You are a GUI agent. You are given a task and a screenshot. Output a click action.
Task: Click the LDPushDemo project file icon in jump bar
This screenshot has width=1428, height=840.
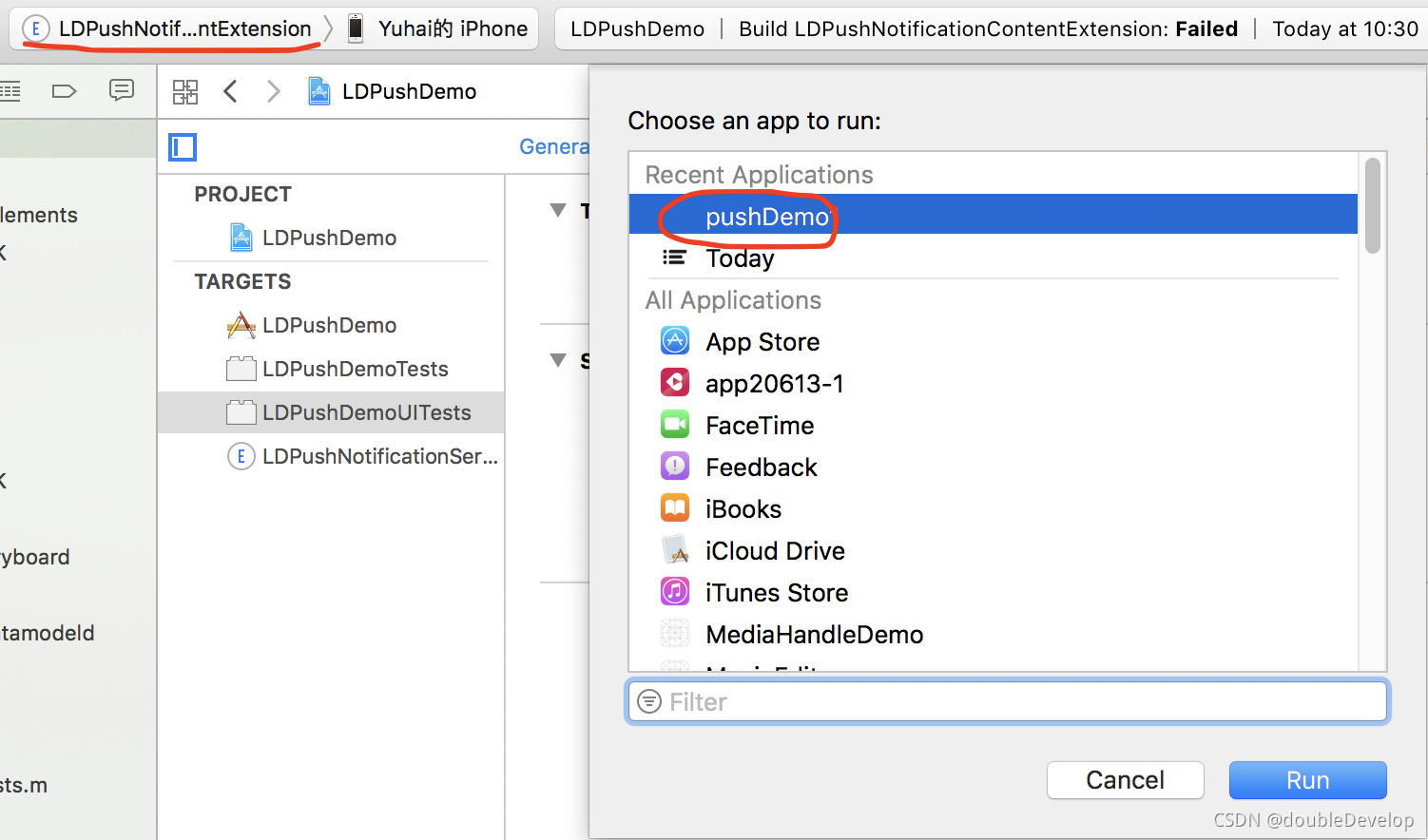(319, 91)
